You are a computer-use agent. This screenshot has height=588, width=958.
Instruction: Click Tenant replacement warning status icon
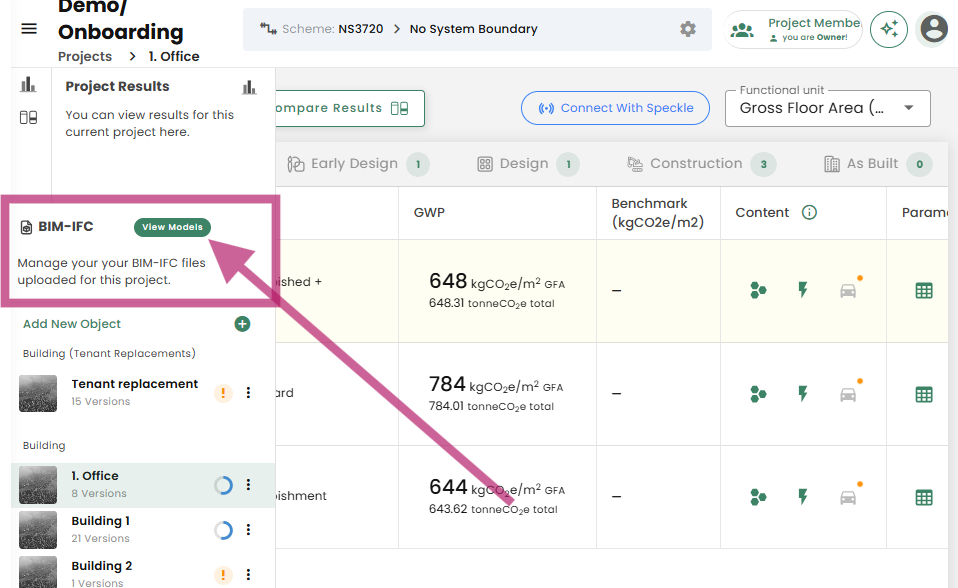click(x=223, y=393)
